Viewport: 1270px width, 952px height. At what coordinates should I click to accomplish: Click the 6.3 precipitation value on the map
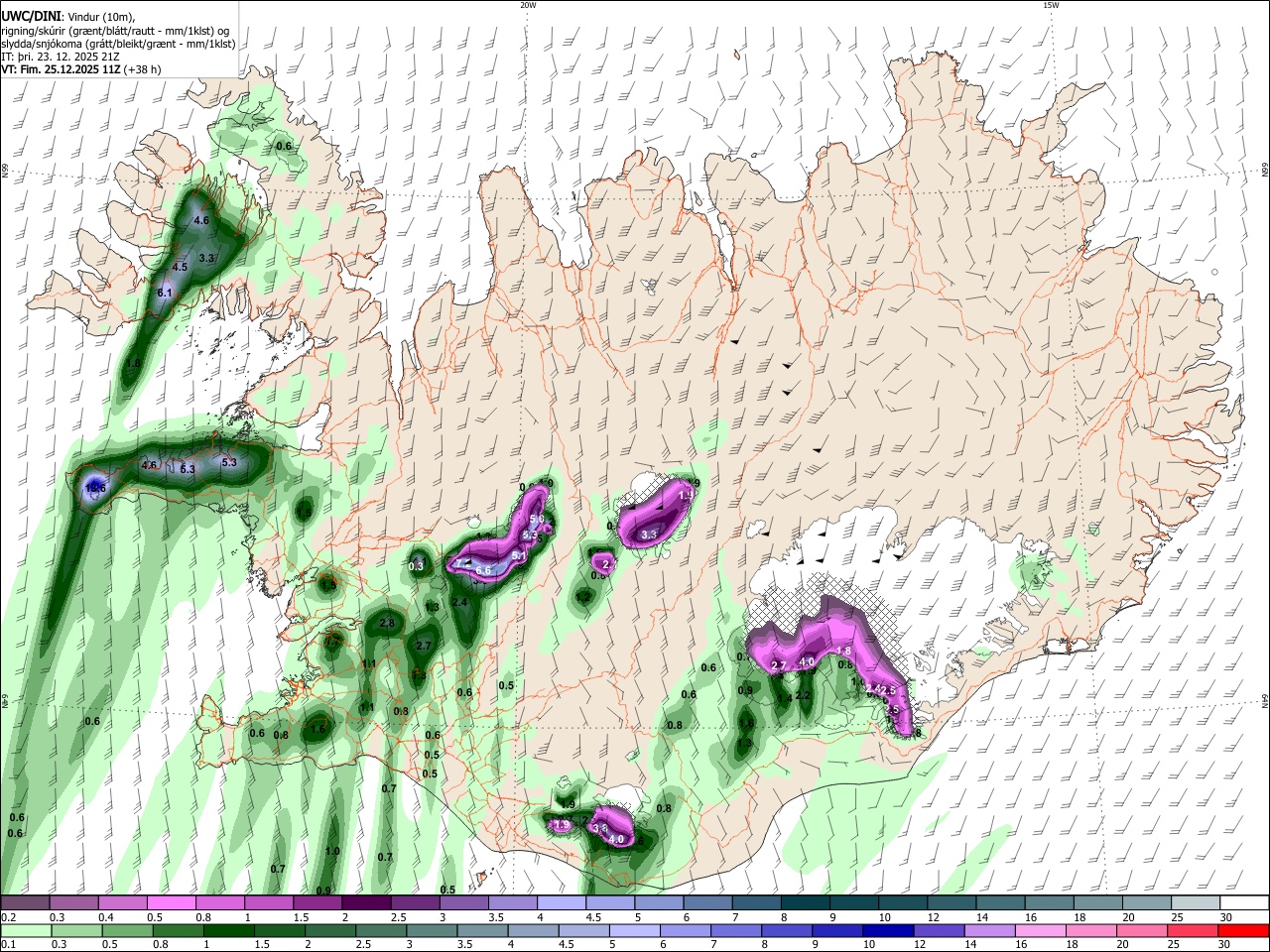tap(188, 469)
